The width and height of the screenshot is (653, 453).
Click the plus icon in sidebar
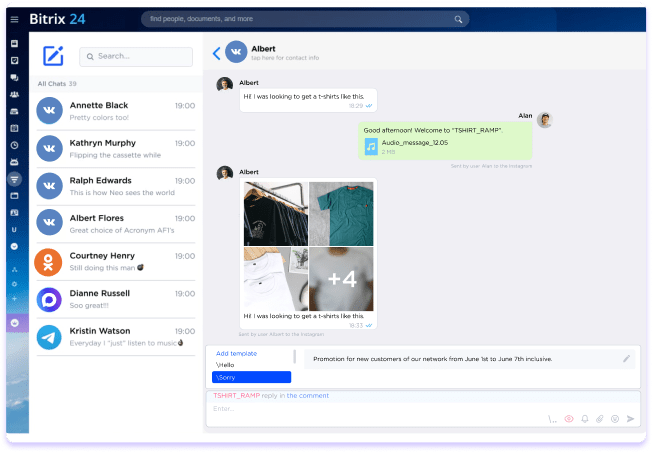point(15,299)
